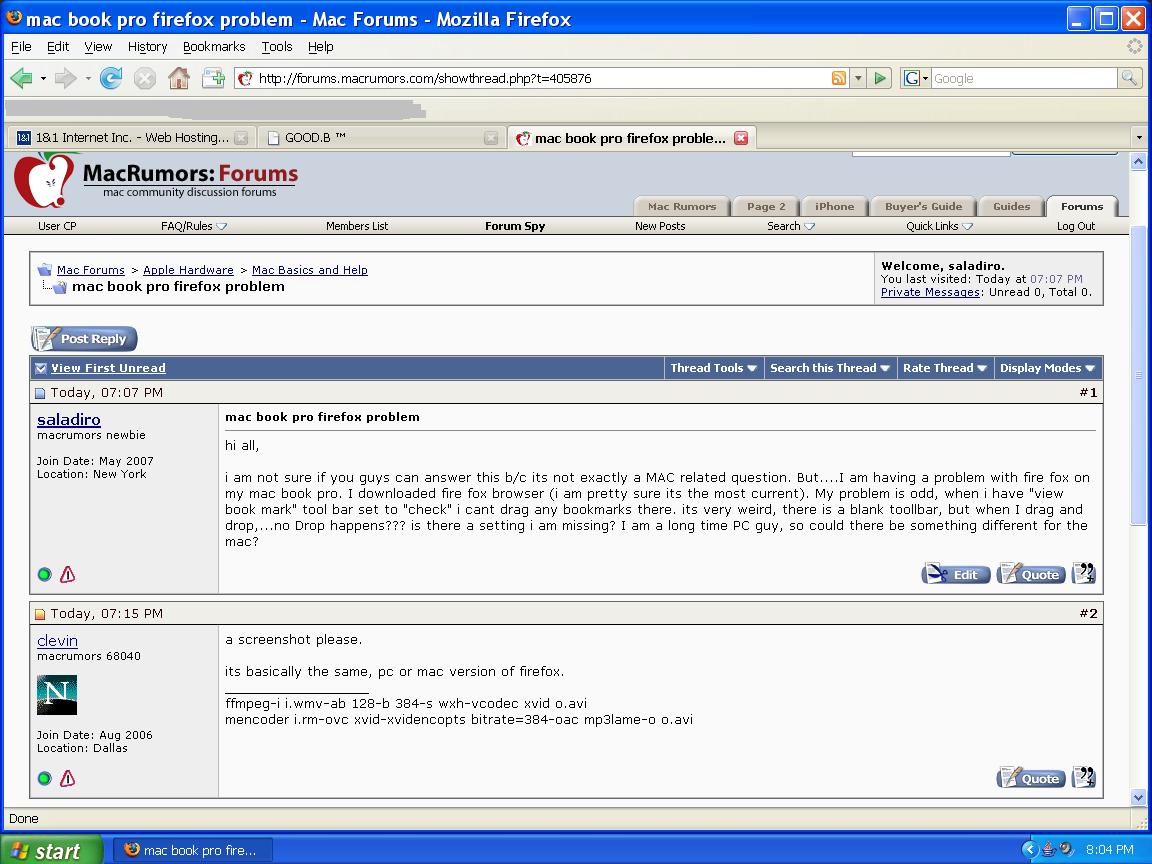1152x864 pixels.
Task: Select the Mac Rumors site tab
Action: click(x=682, y=206)
